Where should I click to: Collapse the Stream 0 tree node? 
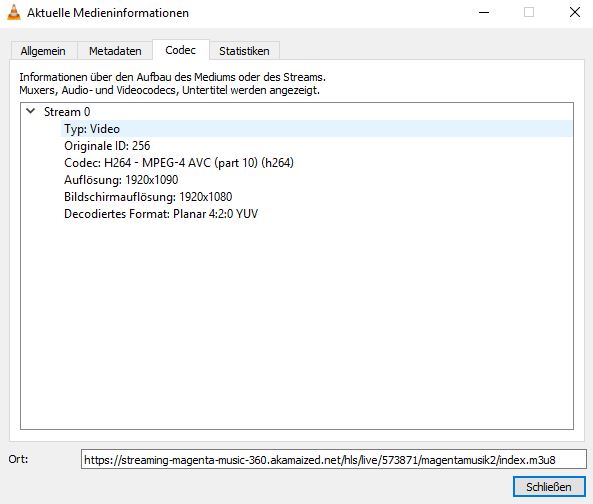pos(31,111)
